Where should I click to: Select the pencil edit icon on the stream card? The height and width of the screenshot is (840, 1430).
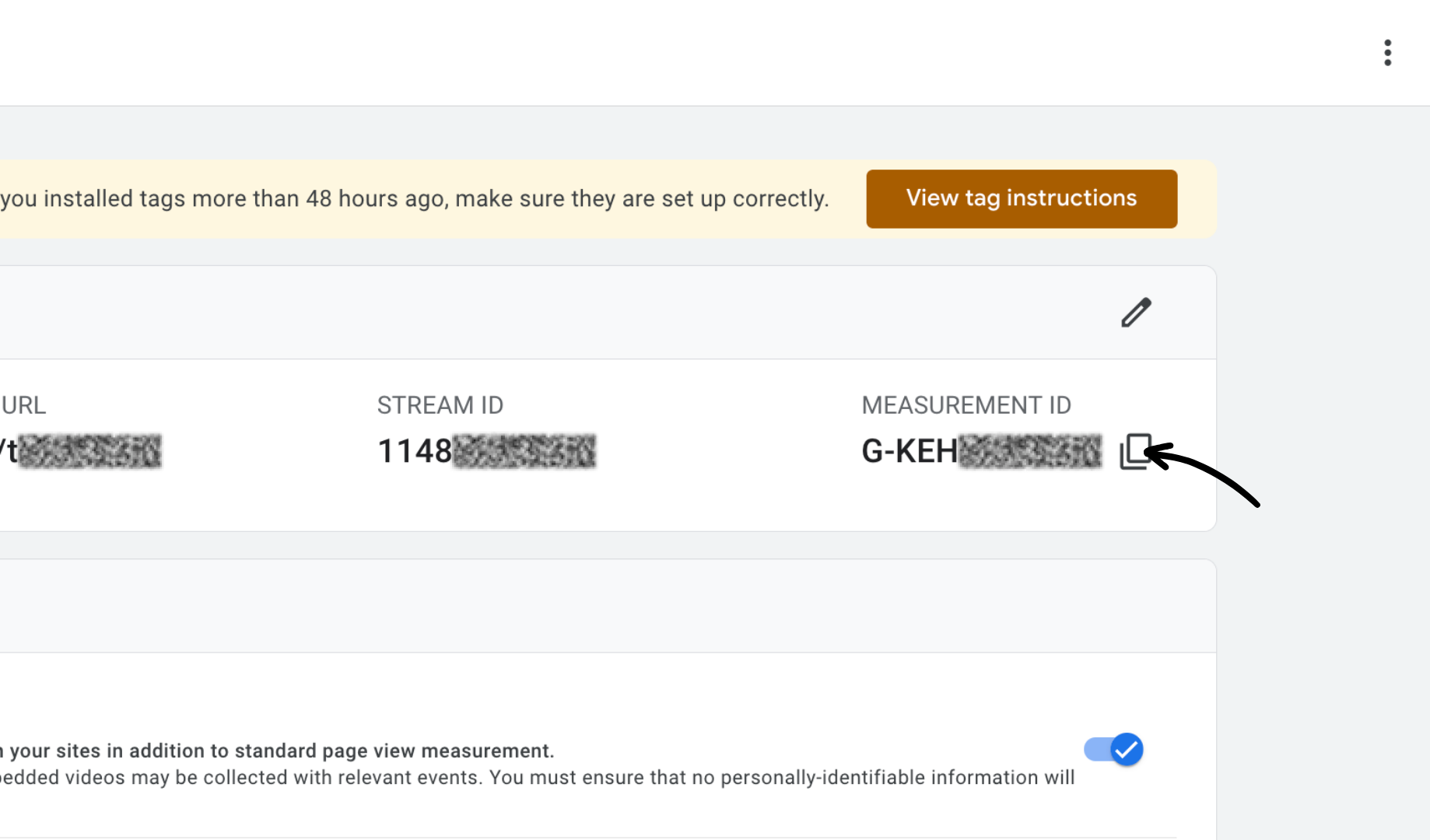[x=1135, y=312]
